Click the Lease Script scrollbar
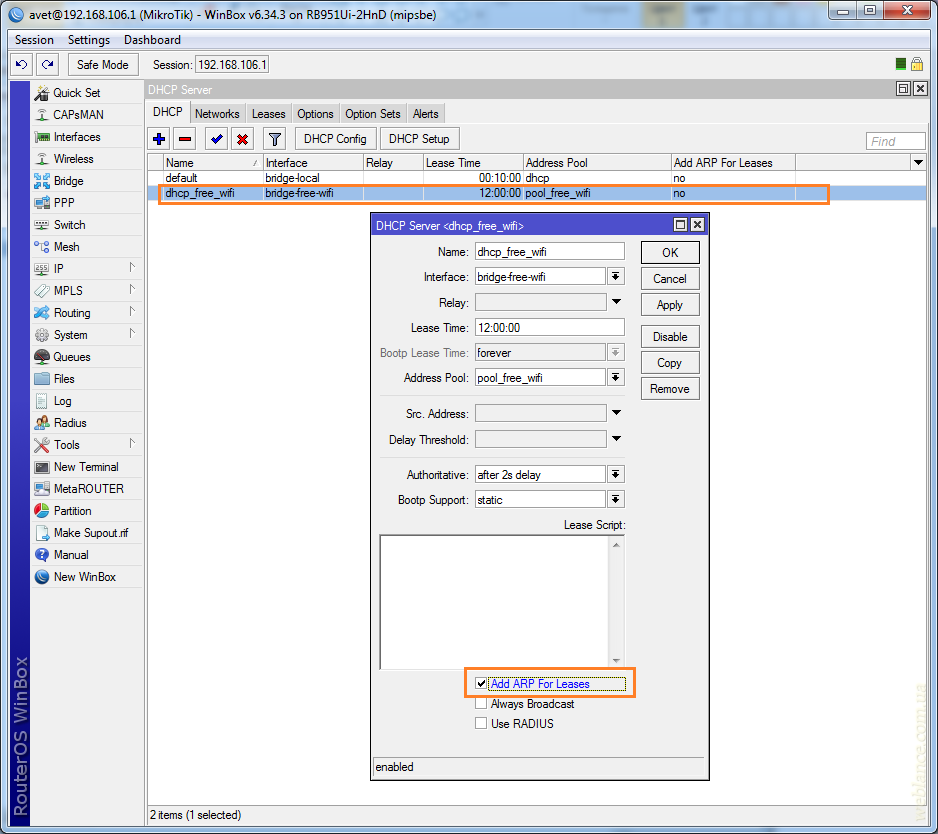 pos(616,602)
